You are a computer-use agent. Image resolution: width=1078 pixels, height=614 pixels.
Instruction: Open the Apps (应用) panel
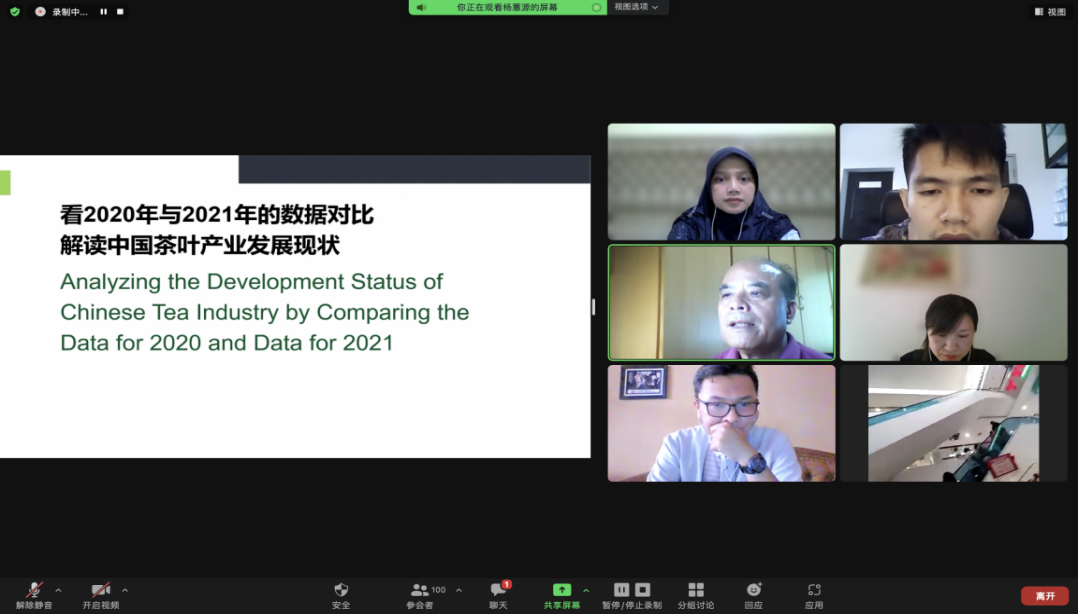tap(813, 593)
